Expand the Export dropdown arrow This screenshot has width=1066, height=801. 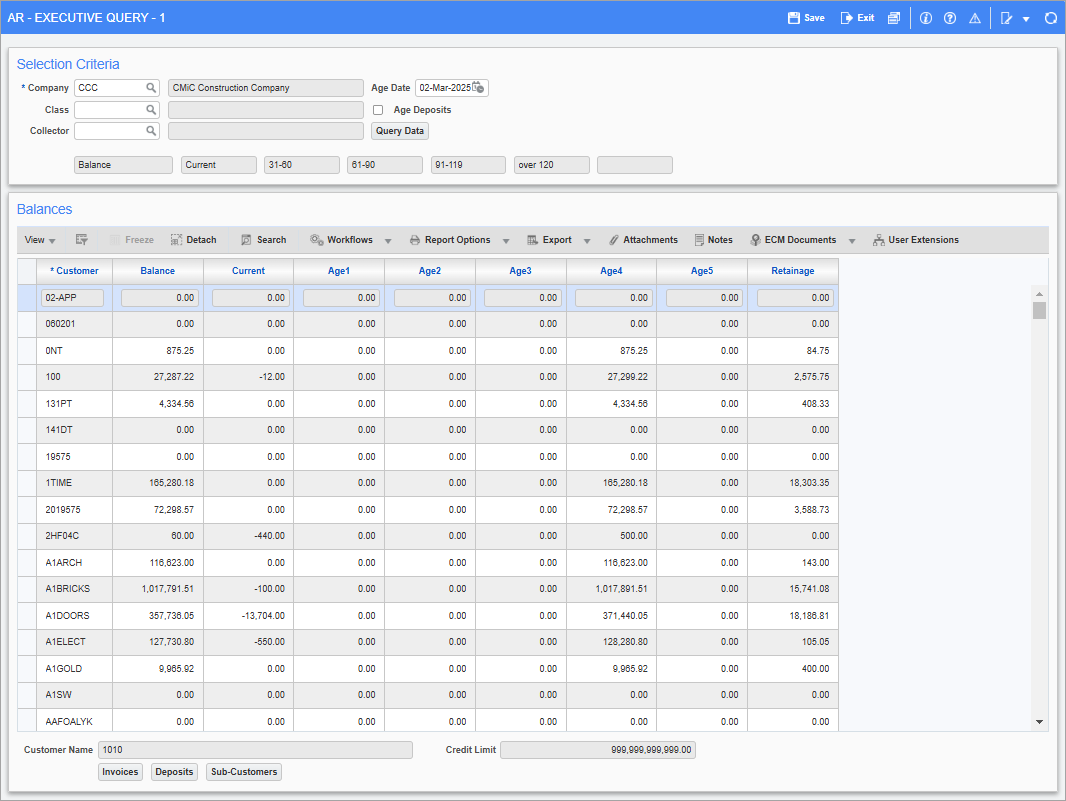click(586, 239)
